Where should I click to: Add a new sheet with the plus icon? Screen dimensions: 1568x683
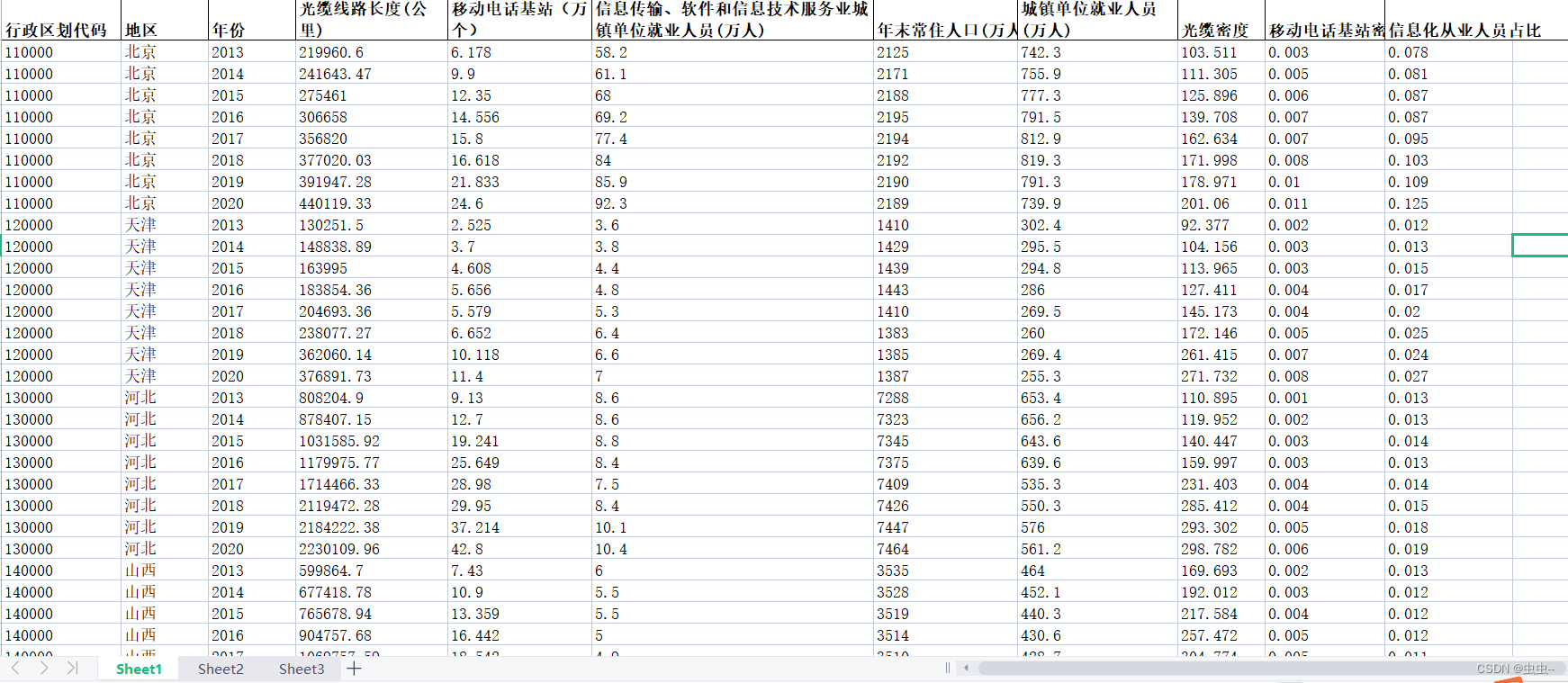355,669
